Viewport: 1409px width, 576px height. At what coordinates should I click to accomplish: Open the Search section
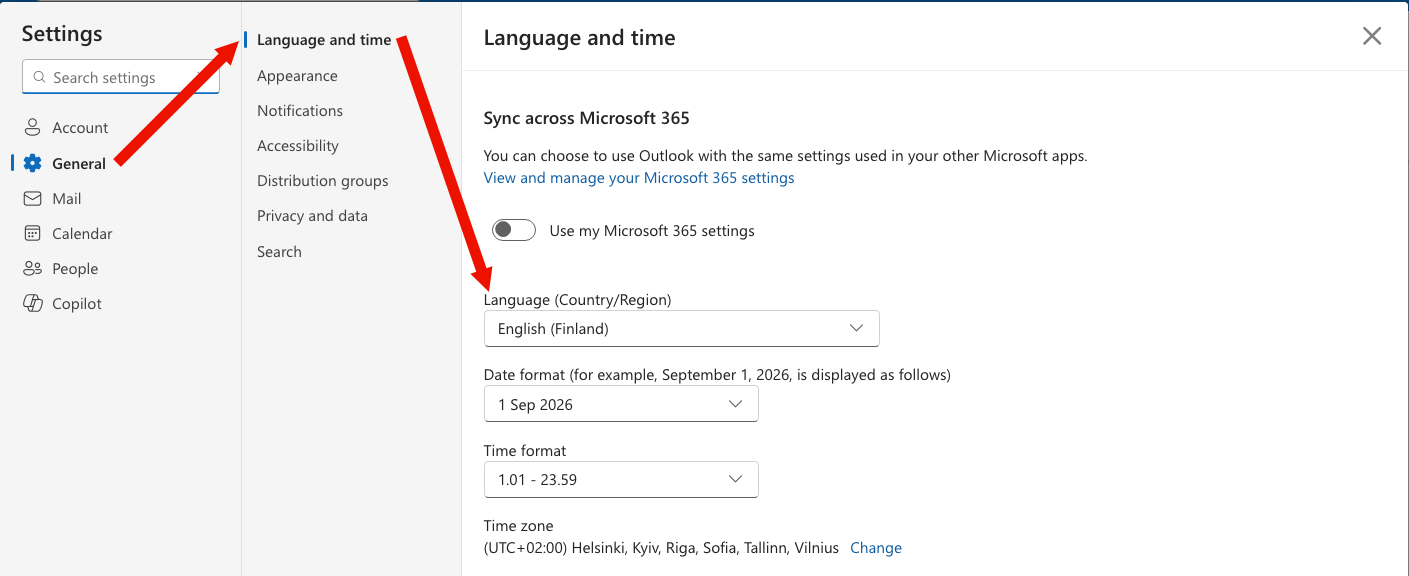click(x=279, y=252)
